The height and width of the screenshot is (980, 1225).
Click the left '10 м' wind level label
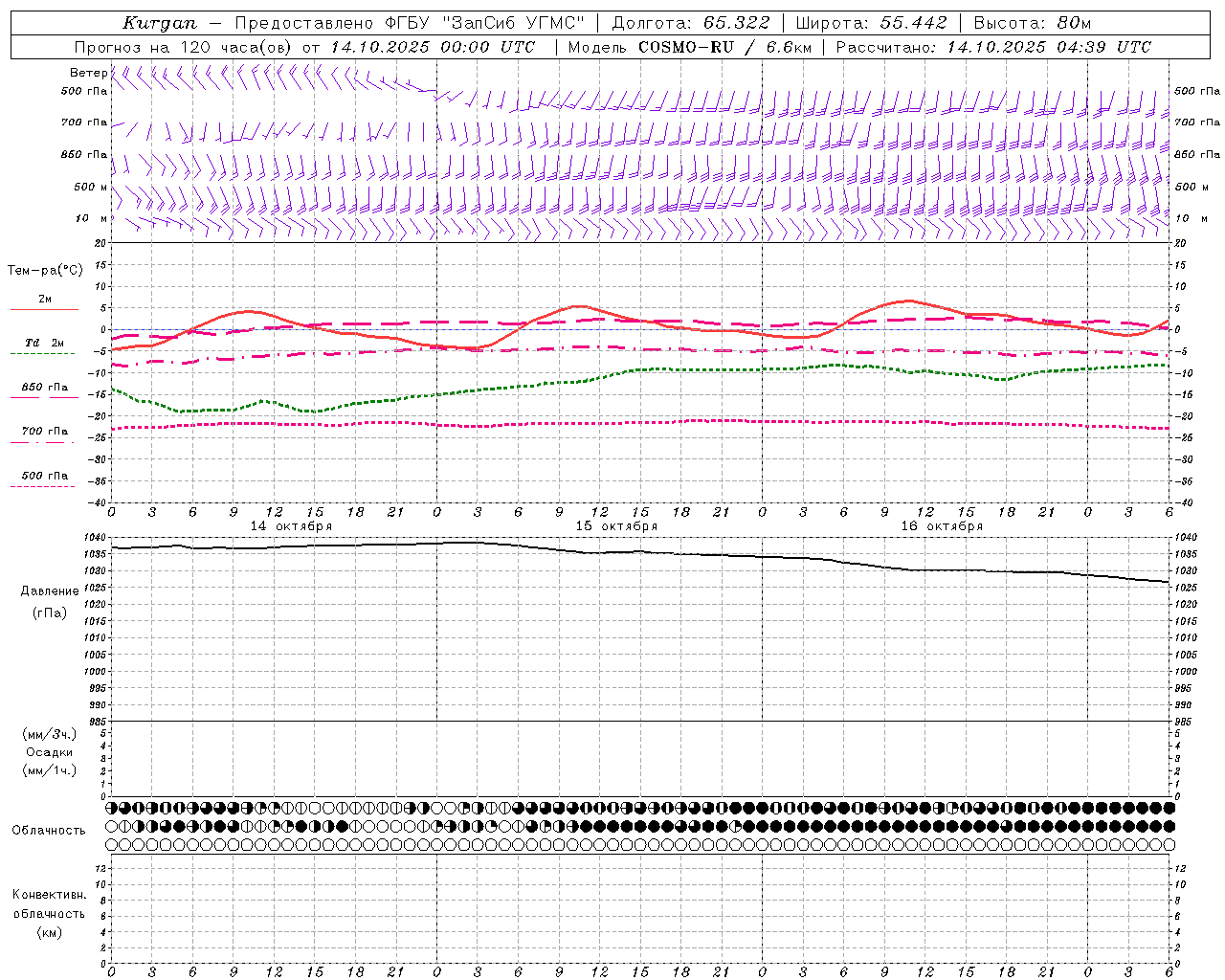(x=90, y=218)
